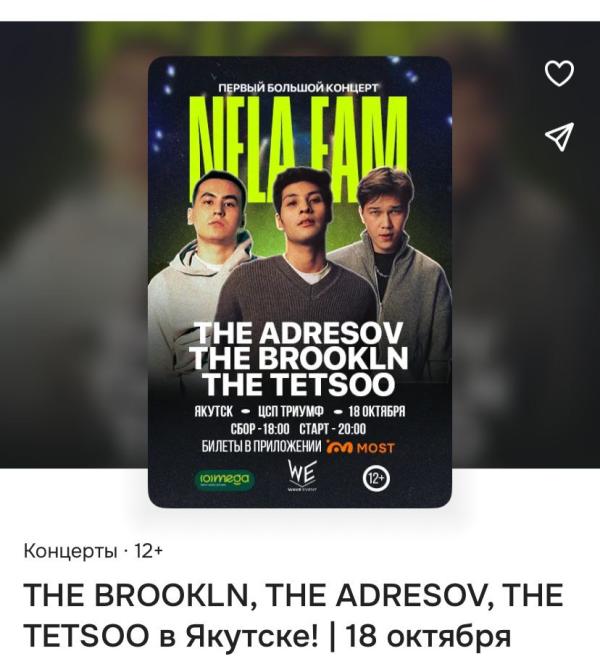Click THE TETSOO name on poster

299,384
